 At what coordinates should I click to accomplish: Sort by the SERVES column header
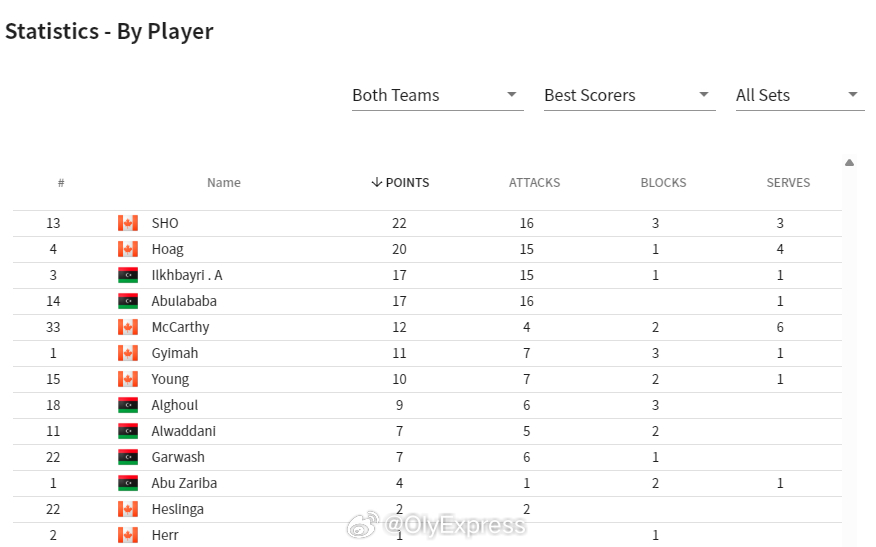788,183
